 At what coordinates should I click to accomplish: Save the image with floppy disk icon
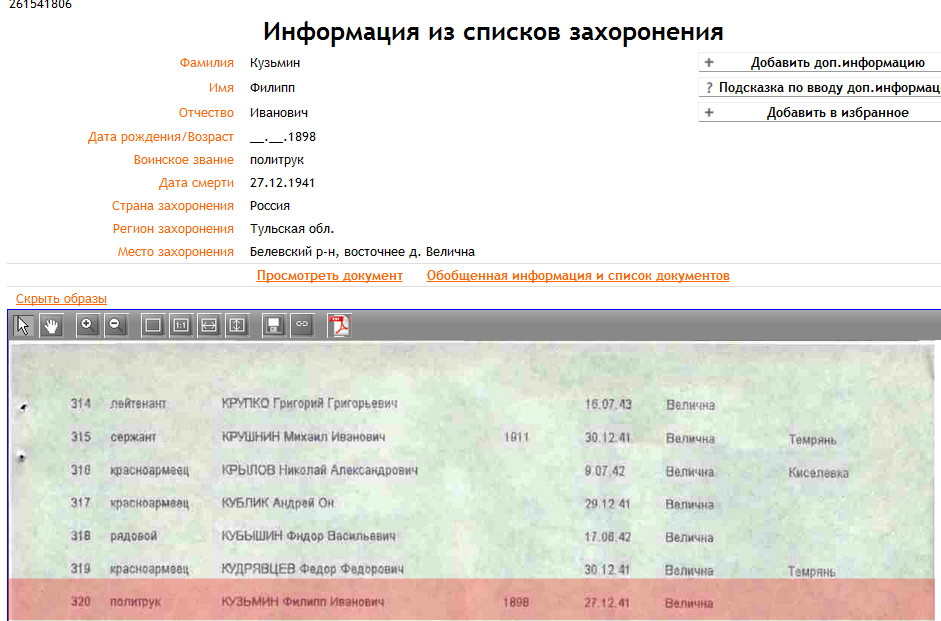273,325
